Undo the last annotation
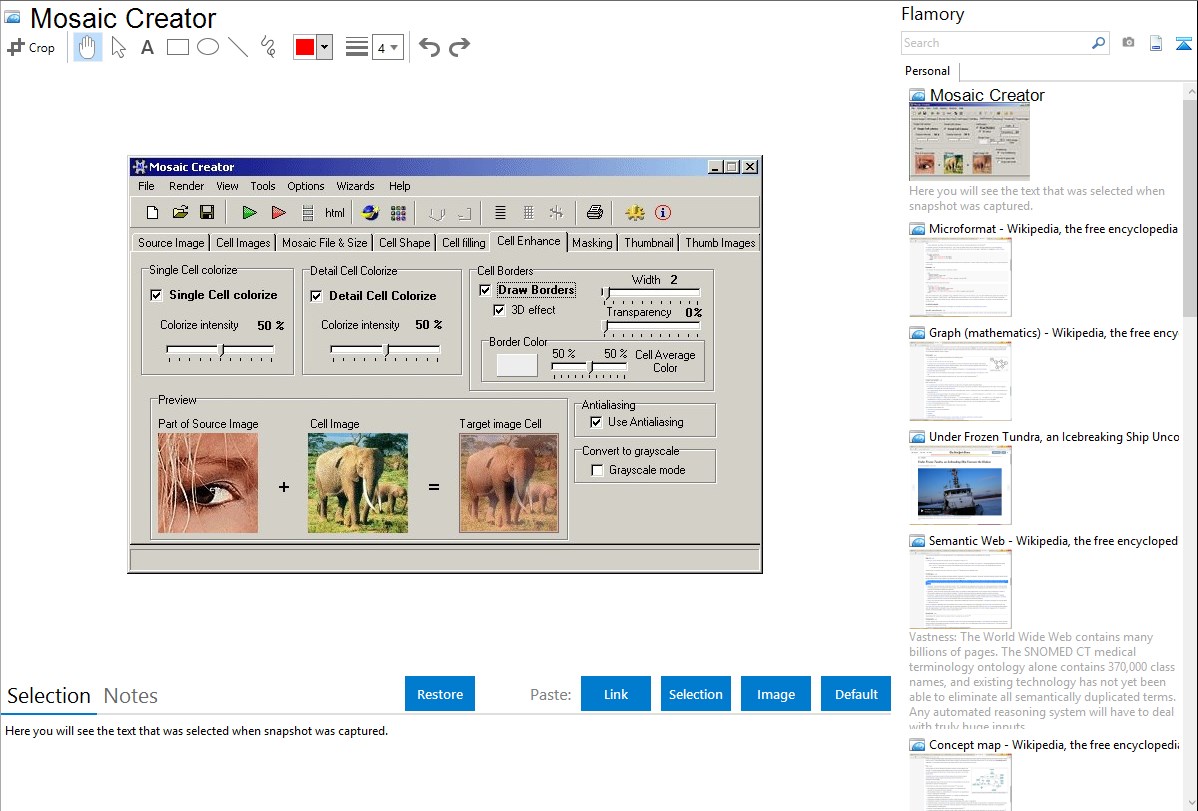 pyautogui.click(x=429, y=47)
